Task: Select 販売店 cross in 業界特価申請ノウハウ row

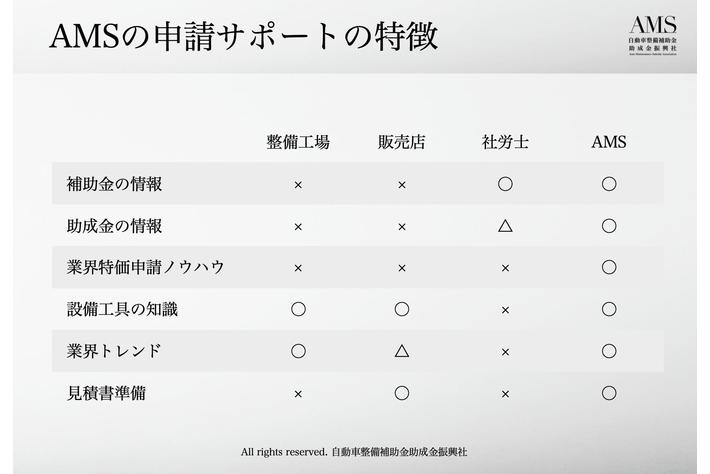Action: tap(401, 268)
